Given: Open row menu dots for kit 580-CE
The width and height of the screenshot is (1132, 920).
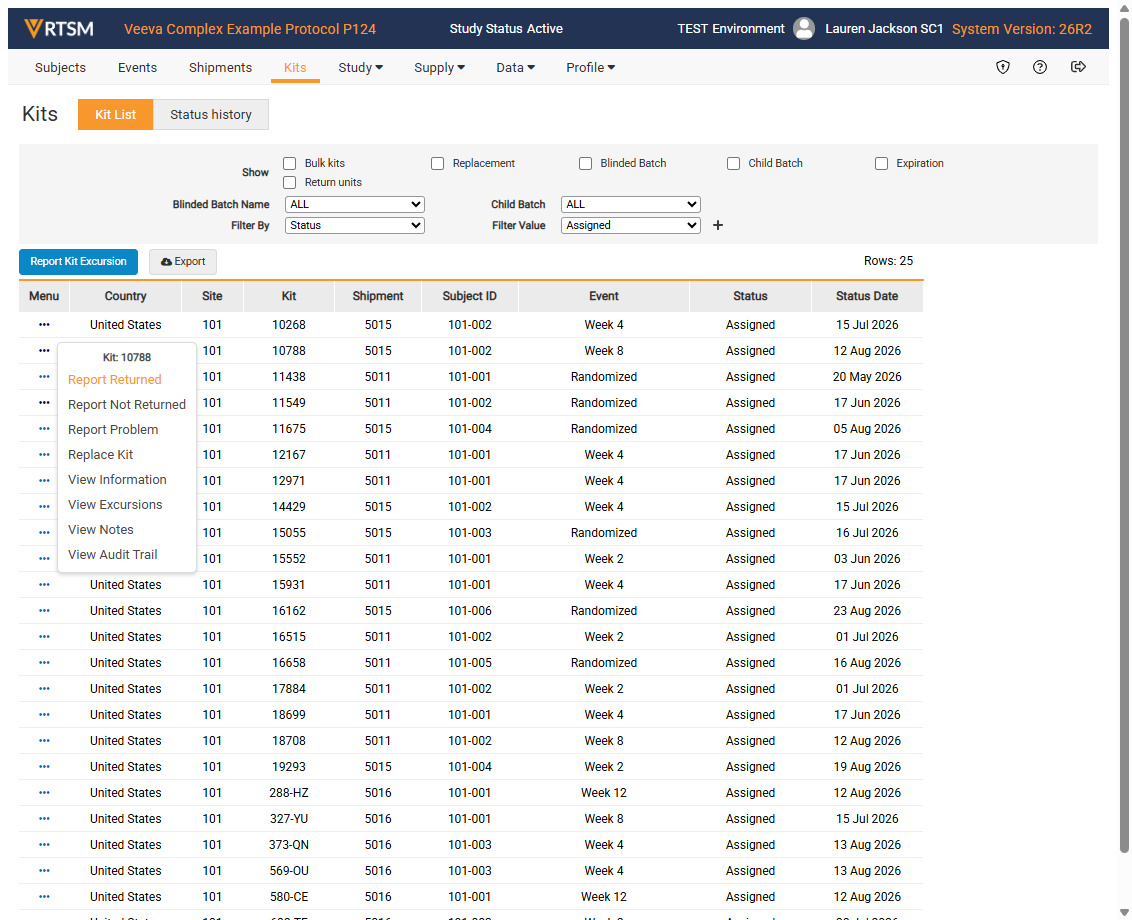Looking at the screenshot, I should (44, 897).
